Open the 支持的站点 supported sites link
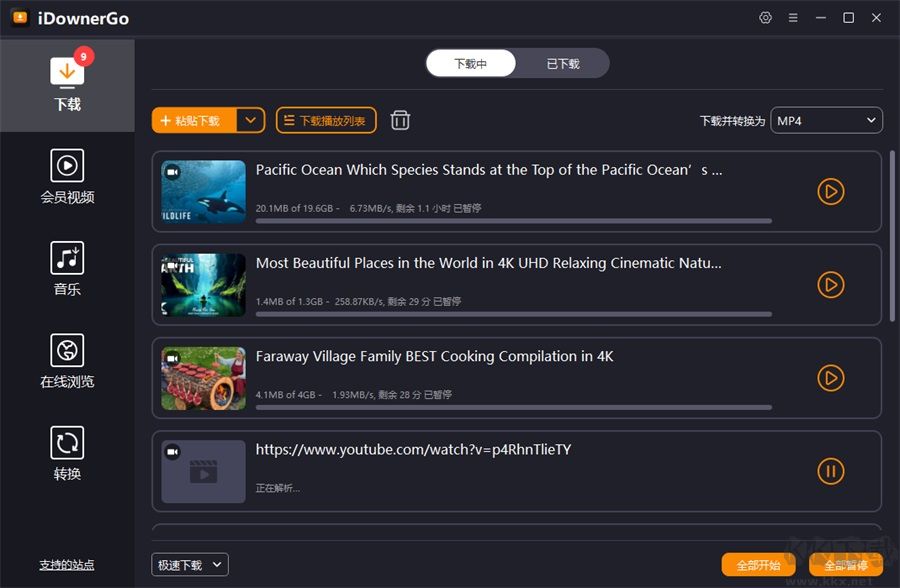 (x=67, y=565)
